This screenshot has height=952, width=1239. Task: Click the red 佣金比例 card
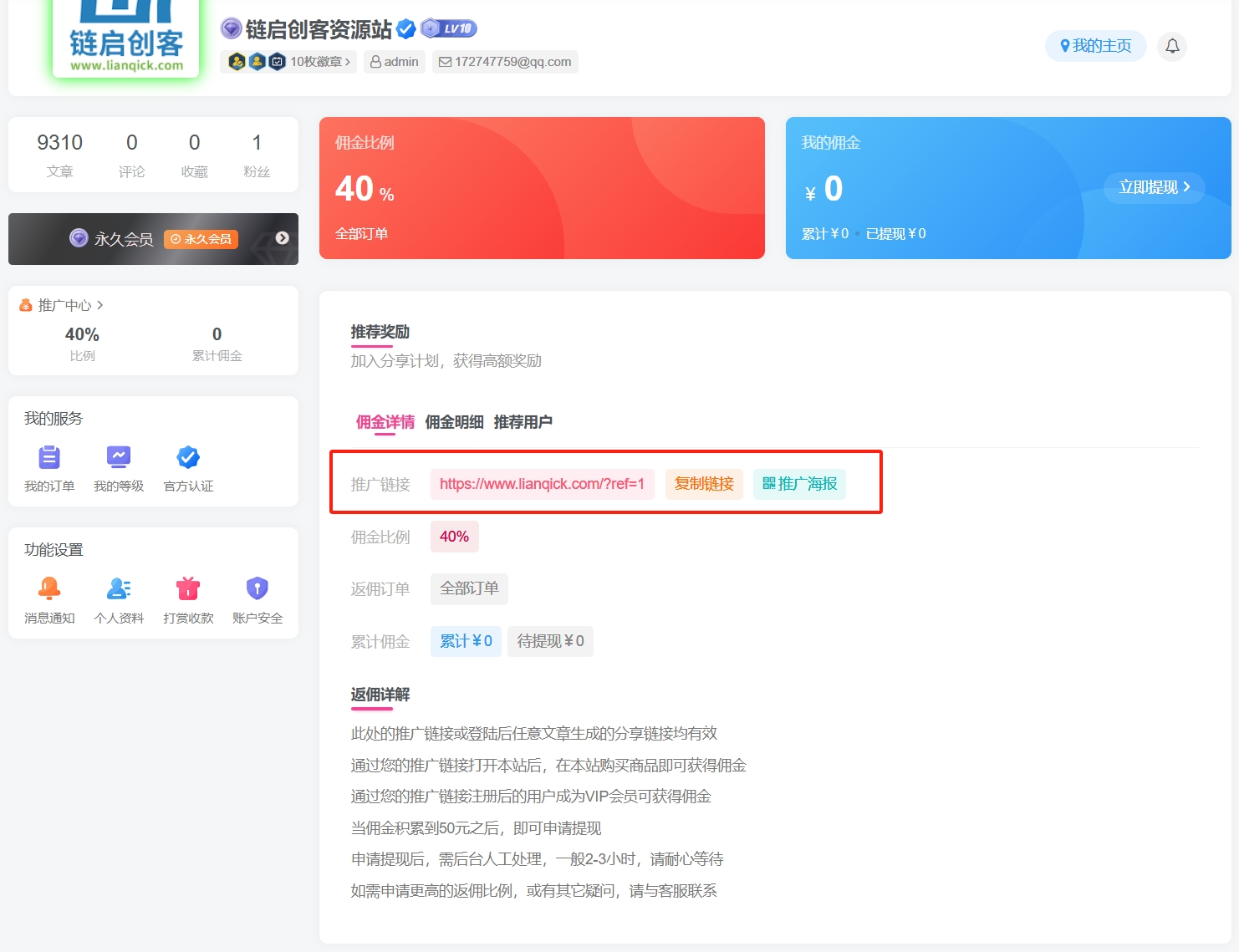pos(542,188)
